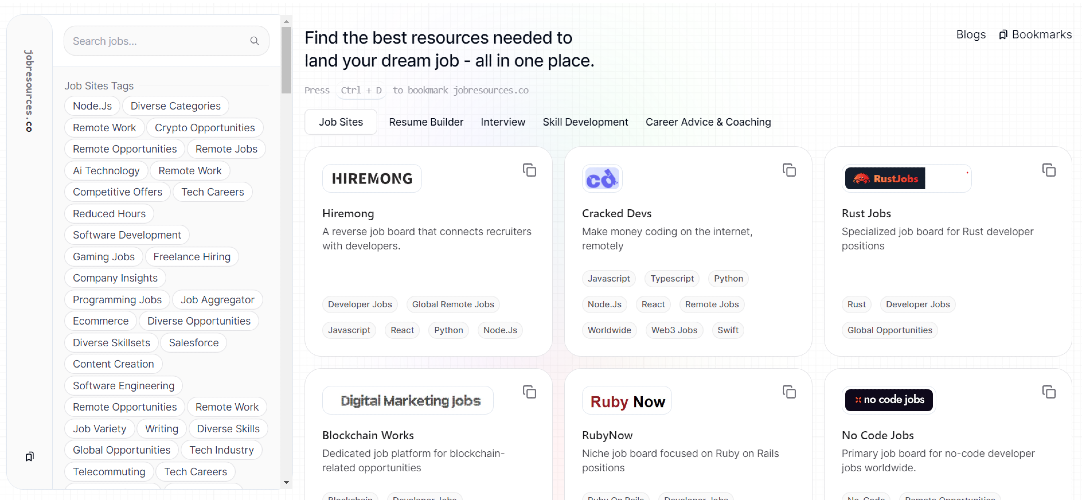Switch to Career Advice & Coaching tab
This screenshot has width=1082, height=500.
click(x=708, y=122)
